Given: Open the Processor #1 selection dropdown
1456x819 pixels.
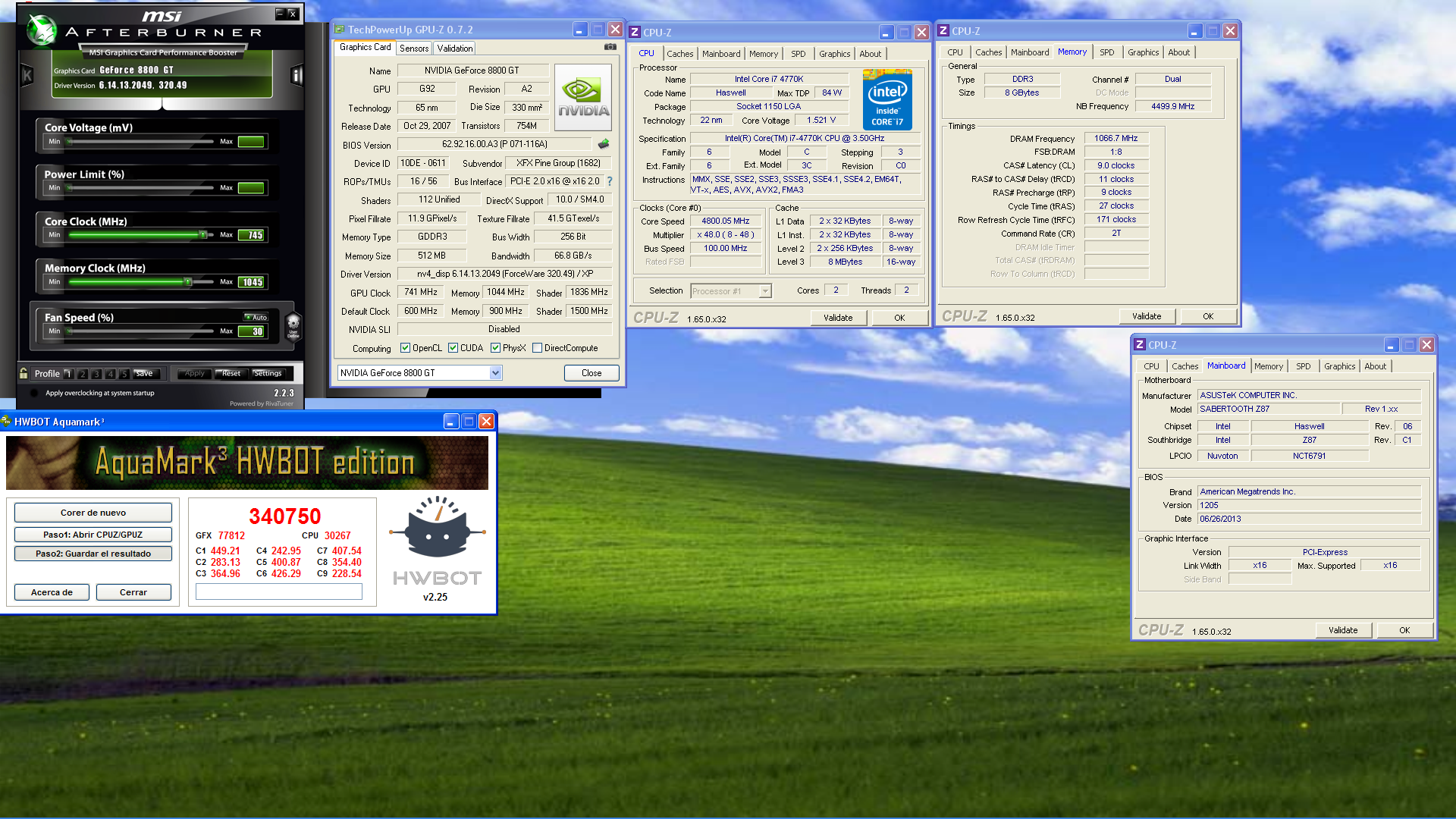Looking at the screenshot, I should (x=765, y=291).
